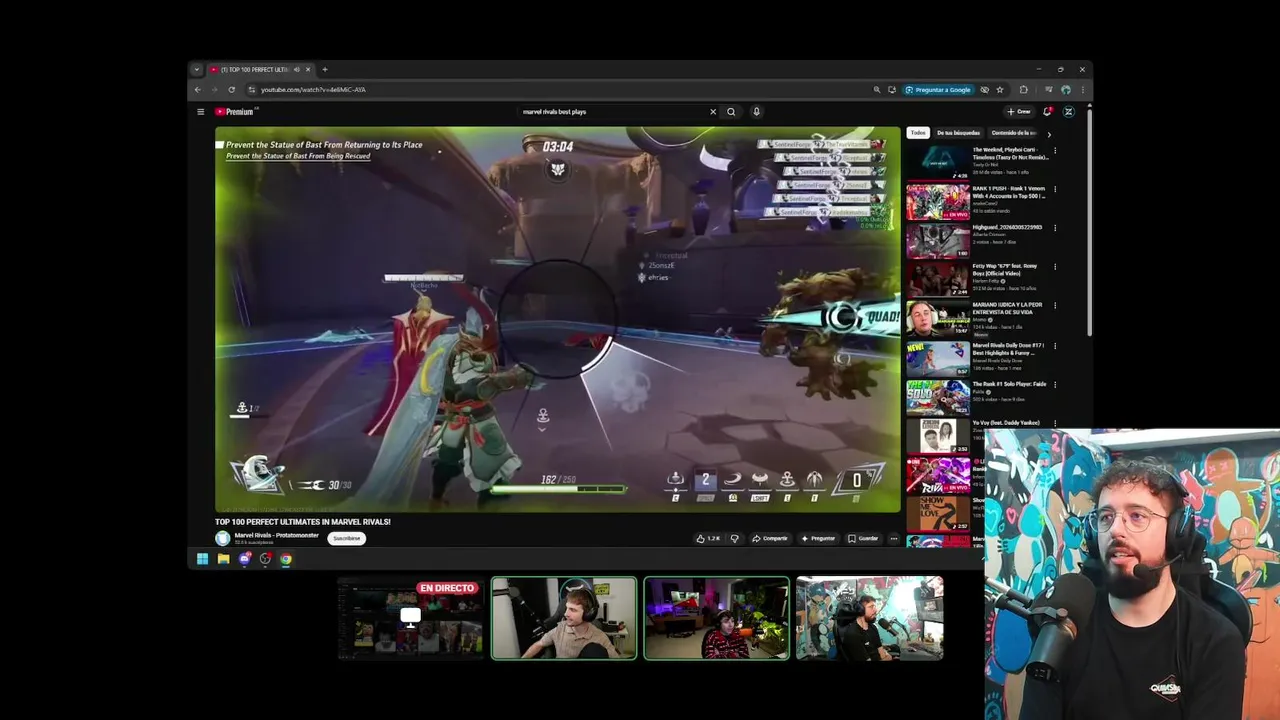Viewport: 1280px width, 720px height.
Task: Open MARIANO IUDICA entrevista video title
Action: pos(1008,308)
